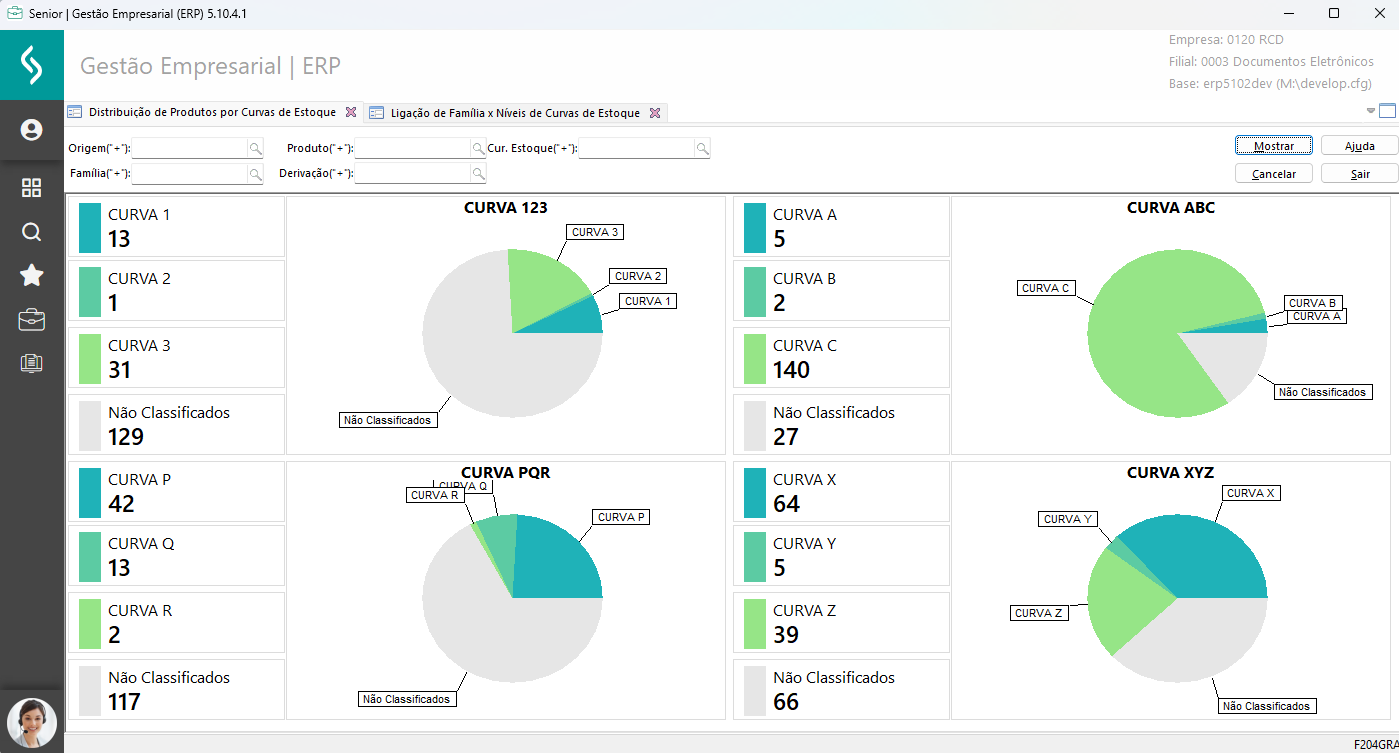Click the CURVA PQR chart title

[x=506, y=473]
